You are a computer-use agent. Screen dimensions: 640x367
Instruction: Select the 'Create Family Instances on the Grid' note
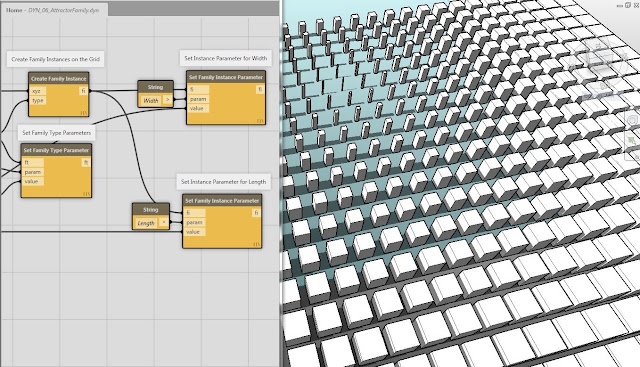pyautogui.click(x=56, y=59)
